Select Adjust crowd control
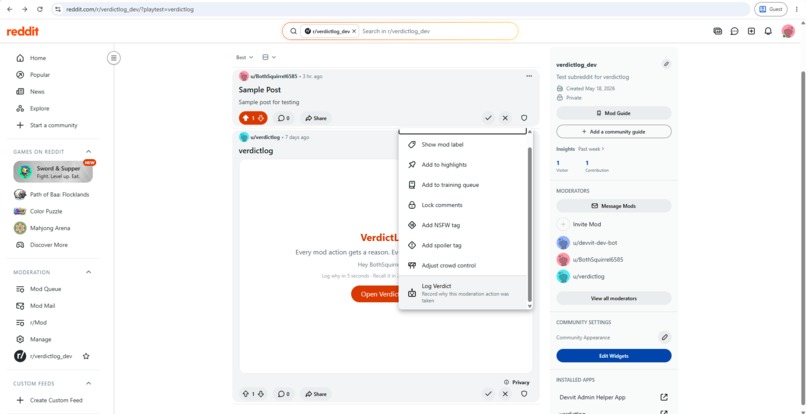Screen dimensions: 806x414 tap(463, 265)
